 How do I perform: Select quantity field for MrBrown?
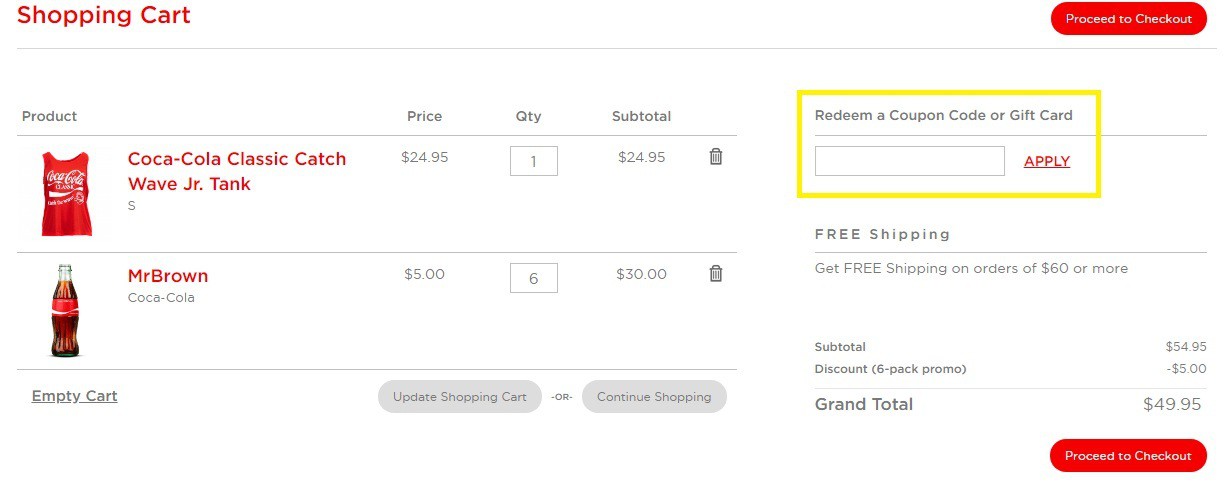tap(534, 278)
